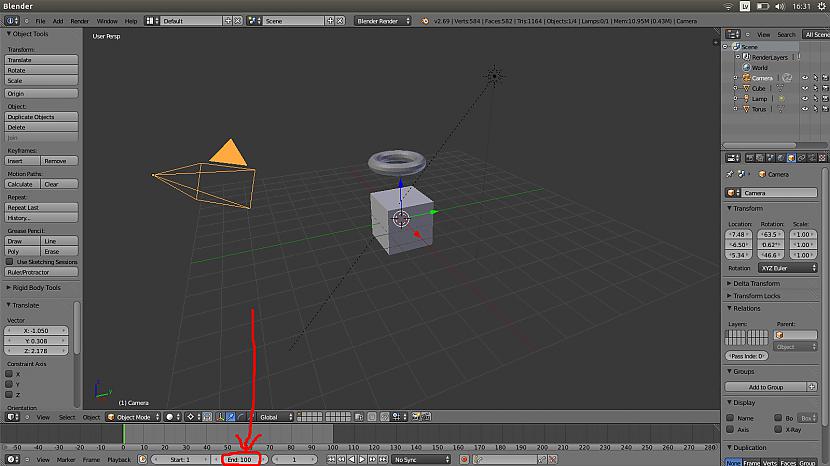Enable the Use Sketching Sessions checkbox
830x466 pixels.
pyautogui.click(x=10, y=262)
